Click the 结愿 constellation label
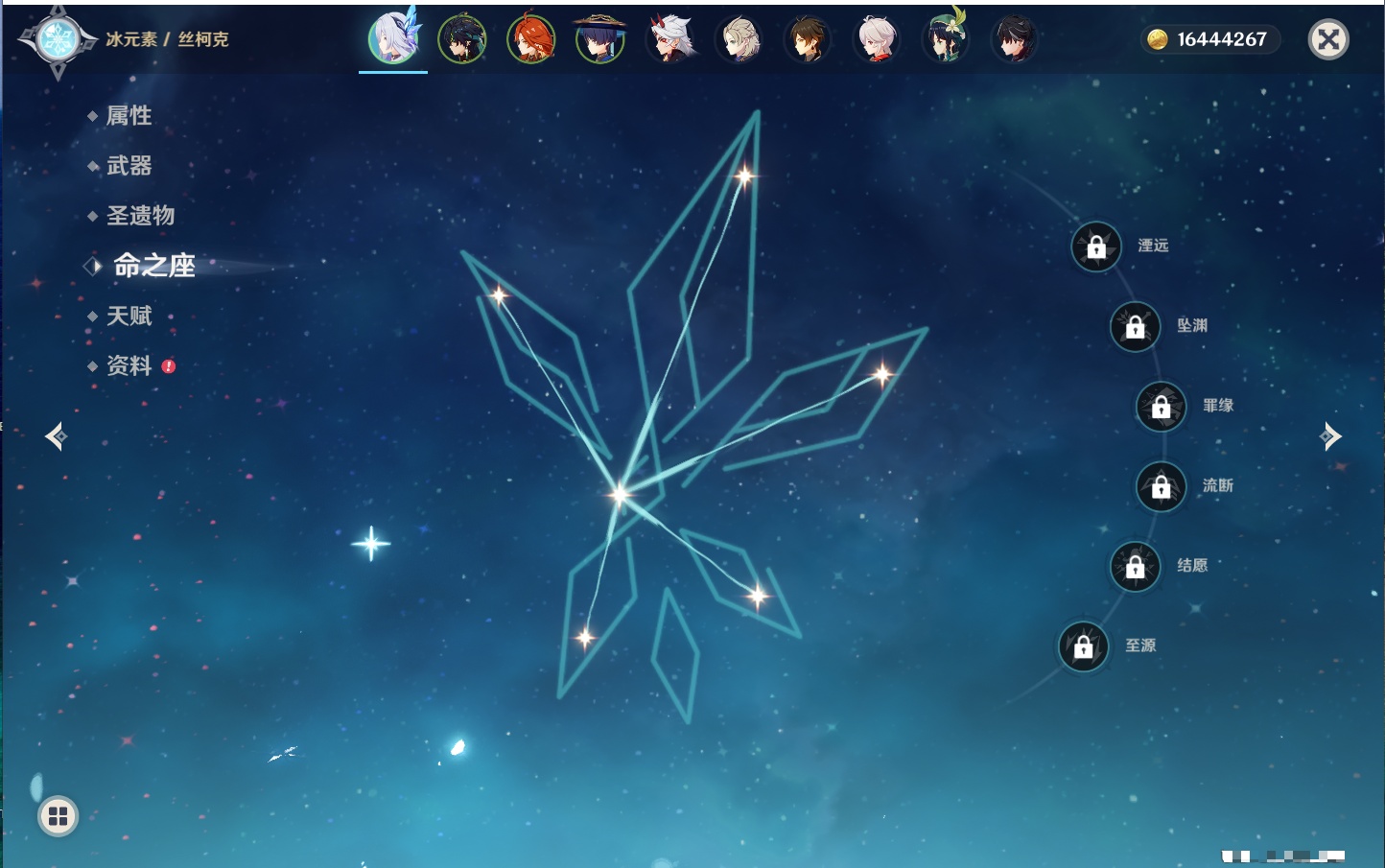 (1192, 565)
